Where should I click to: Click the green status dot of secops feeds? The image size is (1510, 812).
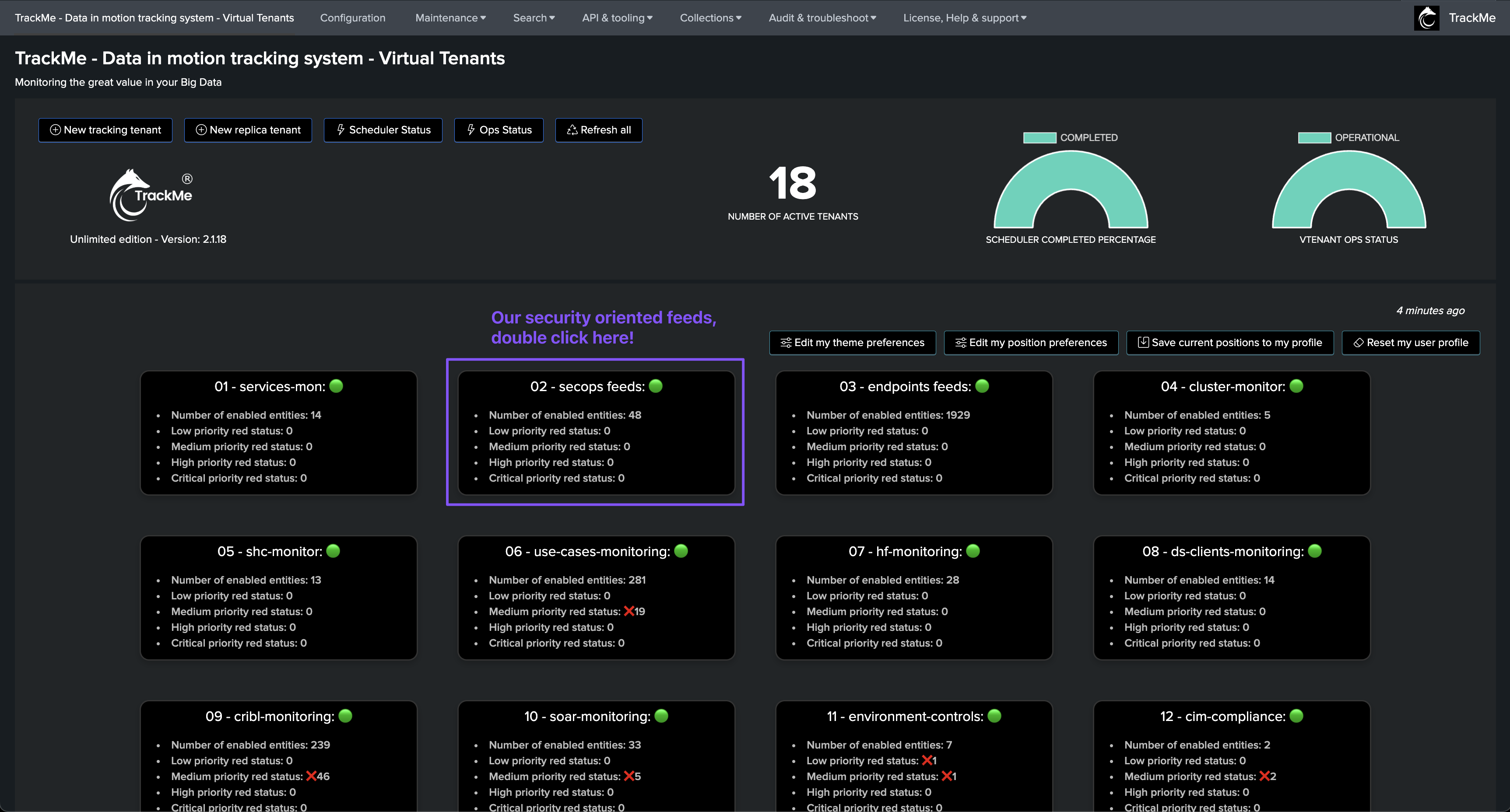point(656,386)
